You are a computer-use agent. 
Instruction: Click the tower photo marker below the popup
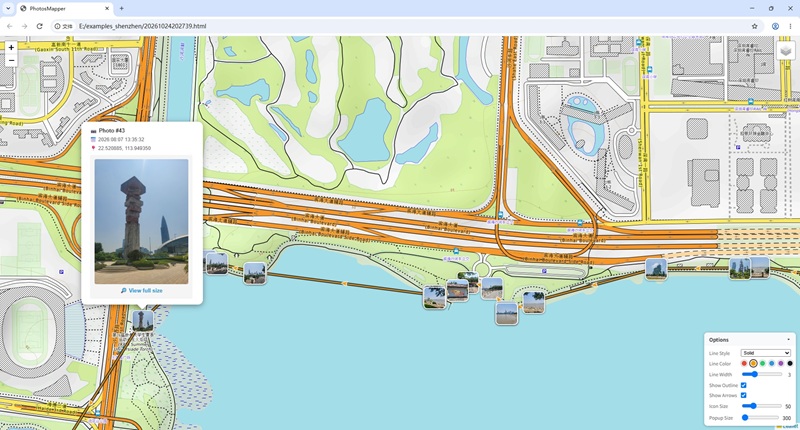click(143, 321)
